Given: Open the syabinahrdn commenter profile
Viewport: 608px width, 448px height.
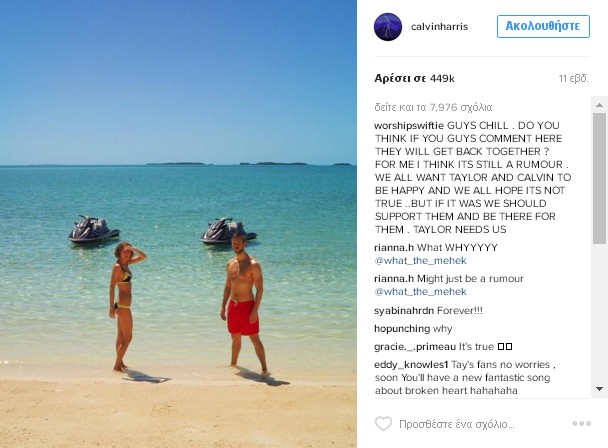Looking at the screenshot, I should click(404, 311).
